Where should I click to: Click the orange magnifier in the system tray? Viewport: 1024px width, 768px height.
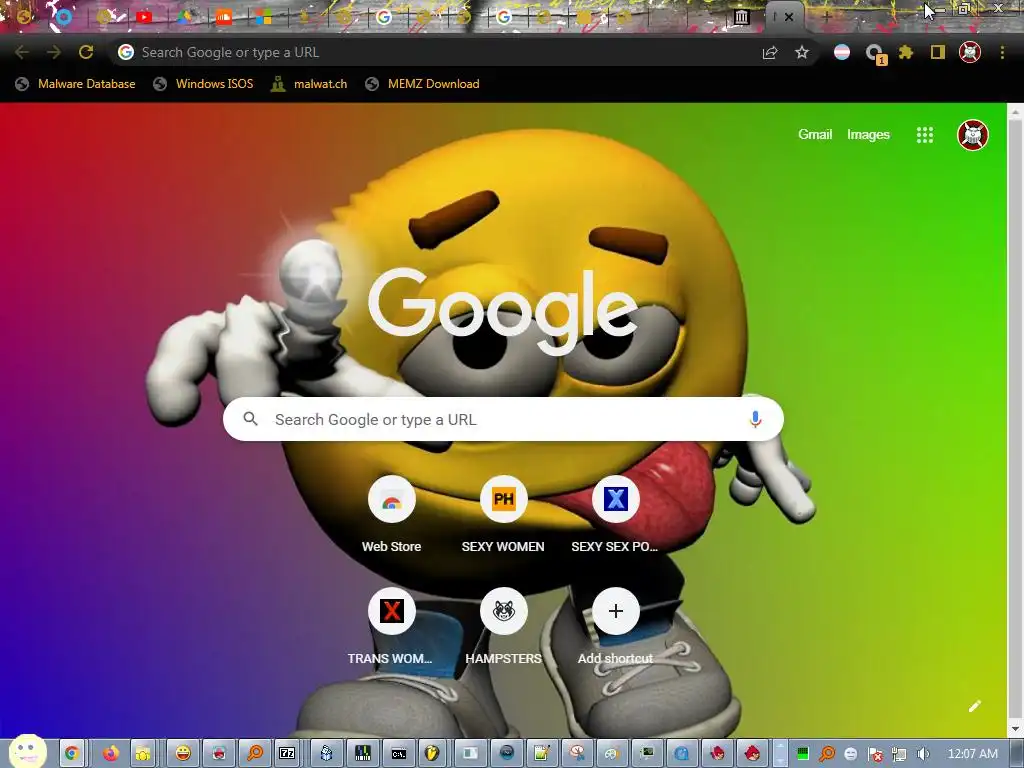[x=827, y=754]
